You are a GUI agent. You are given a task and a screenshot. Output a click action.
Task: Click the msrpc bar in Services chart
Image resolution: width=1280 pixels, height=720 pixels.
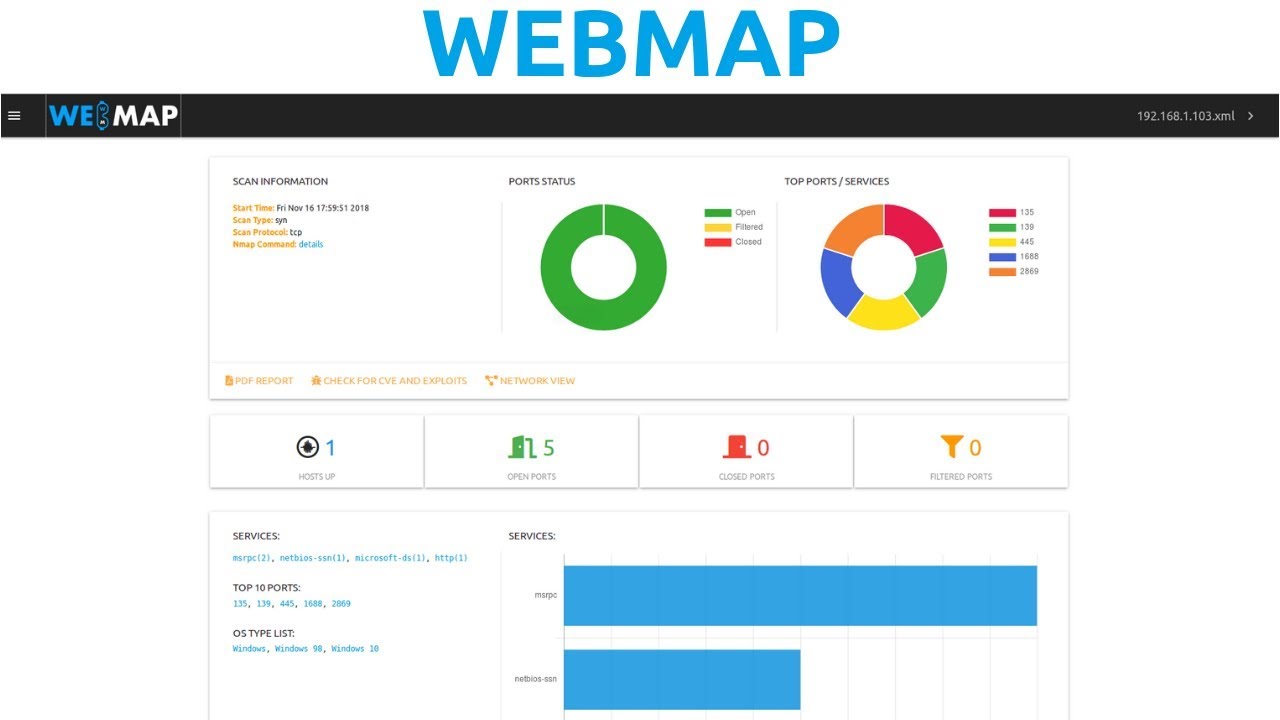(x=800, y=596)
